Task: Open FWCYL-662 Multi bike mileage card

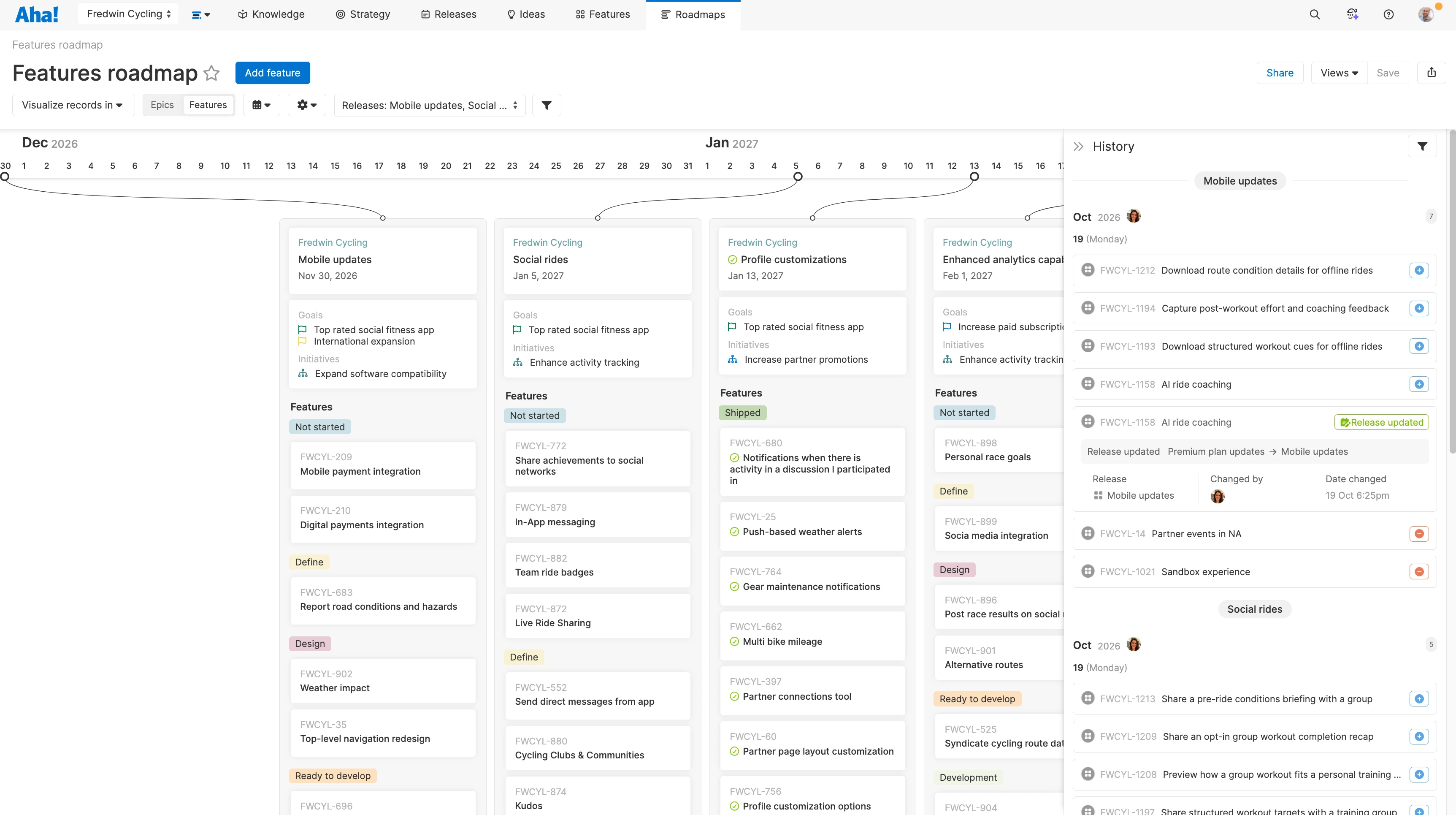Action: pyautogui.click(x=812, y=635)
